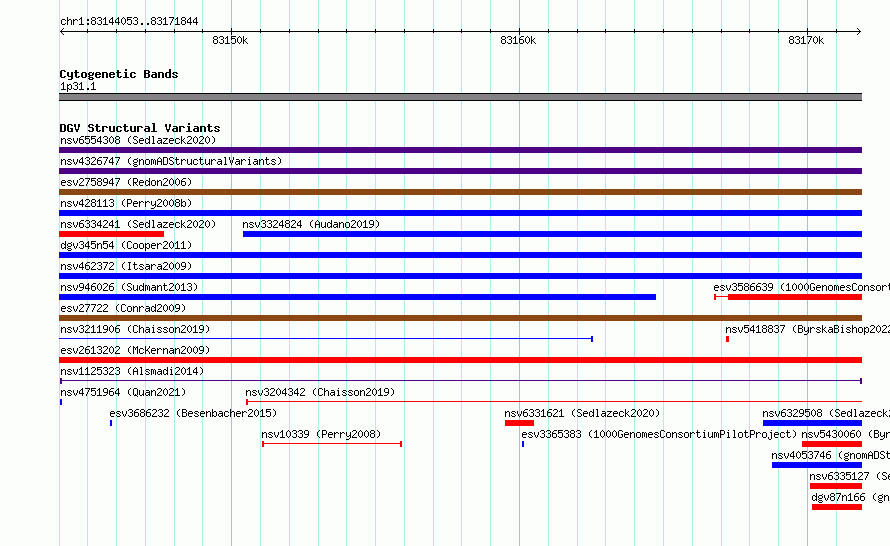
Task: Click the thin blue nsv3211906 variant line
Action: (326, 339)
